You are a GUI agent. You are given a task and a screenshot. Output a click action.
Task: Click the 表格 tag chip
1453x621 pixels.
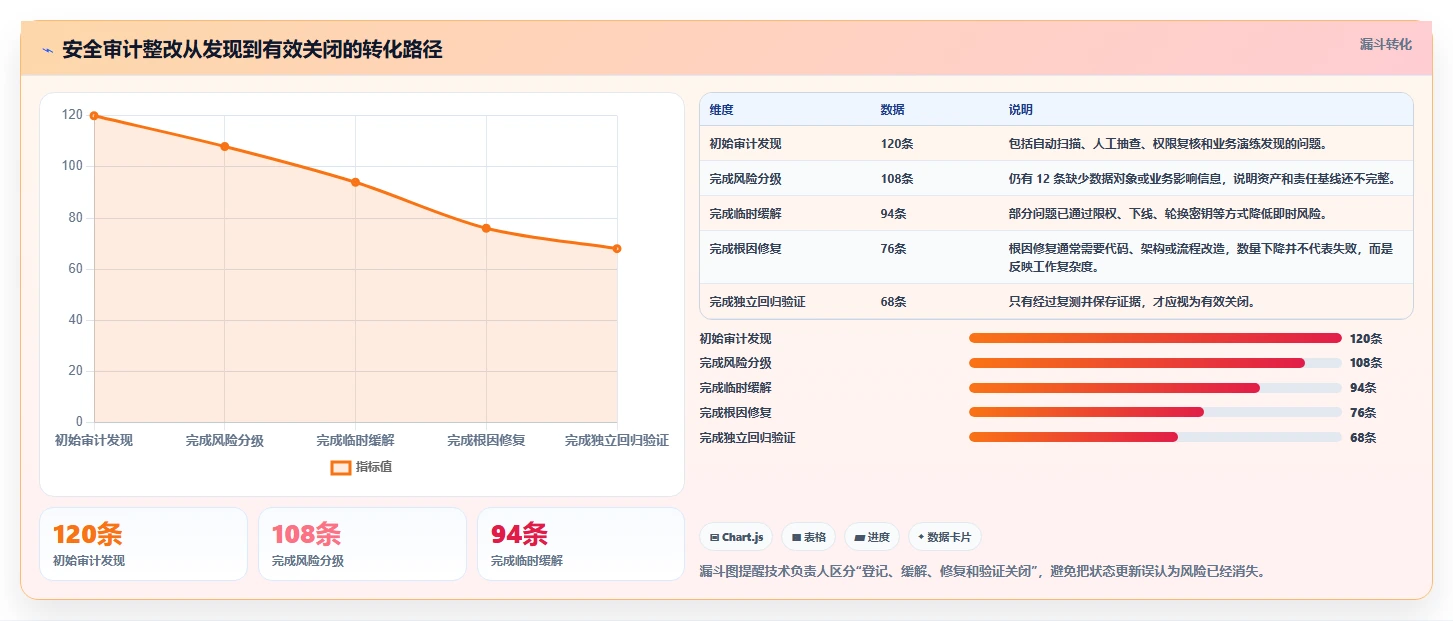[808, 537]
